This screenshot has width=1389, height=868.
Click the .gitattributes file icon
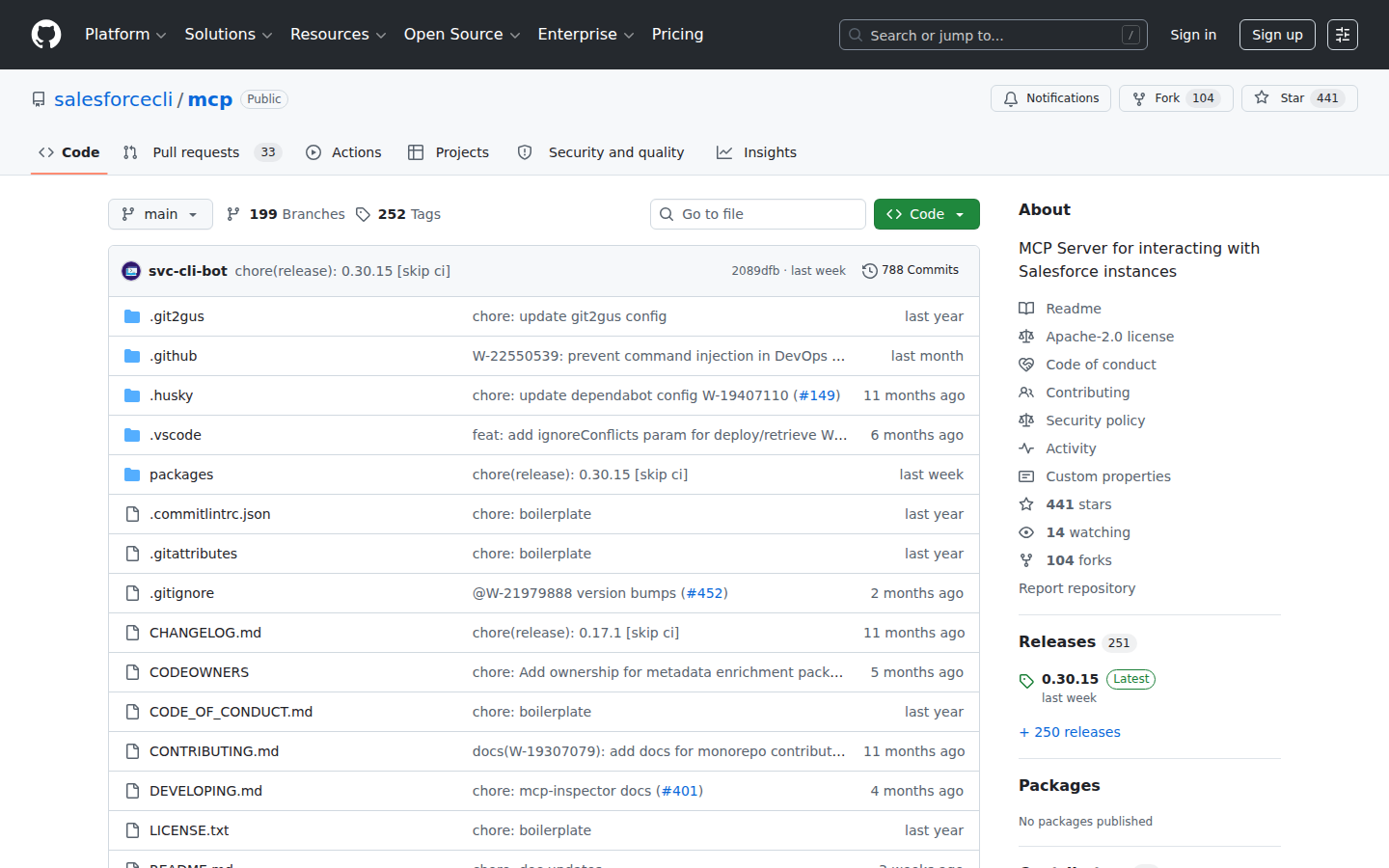pyautogui.click(x=132, y=554)
